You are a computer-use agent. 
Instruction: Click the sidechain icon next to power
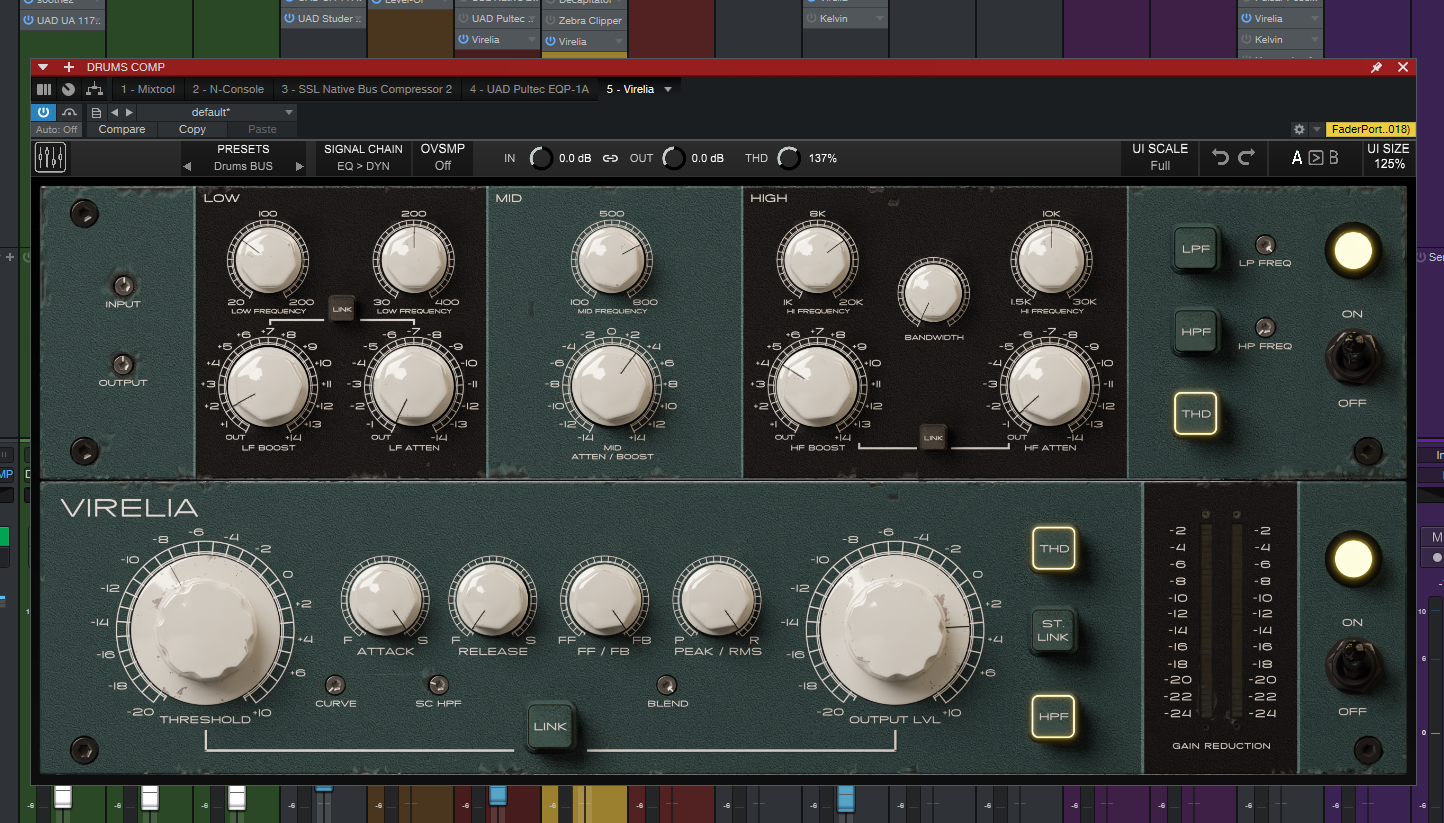click(69, 112)
